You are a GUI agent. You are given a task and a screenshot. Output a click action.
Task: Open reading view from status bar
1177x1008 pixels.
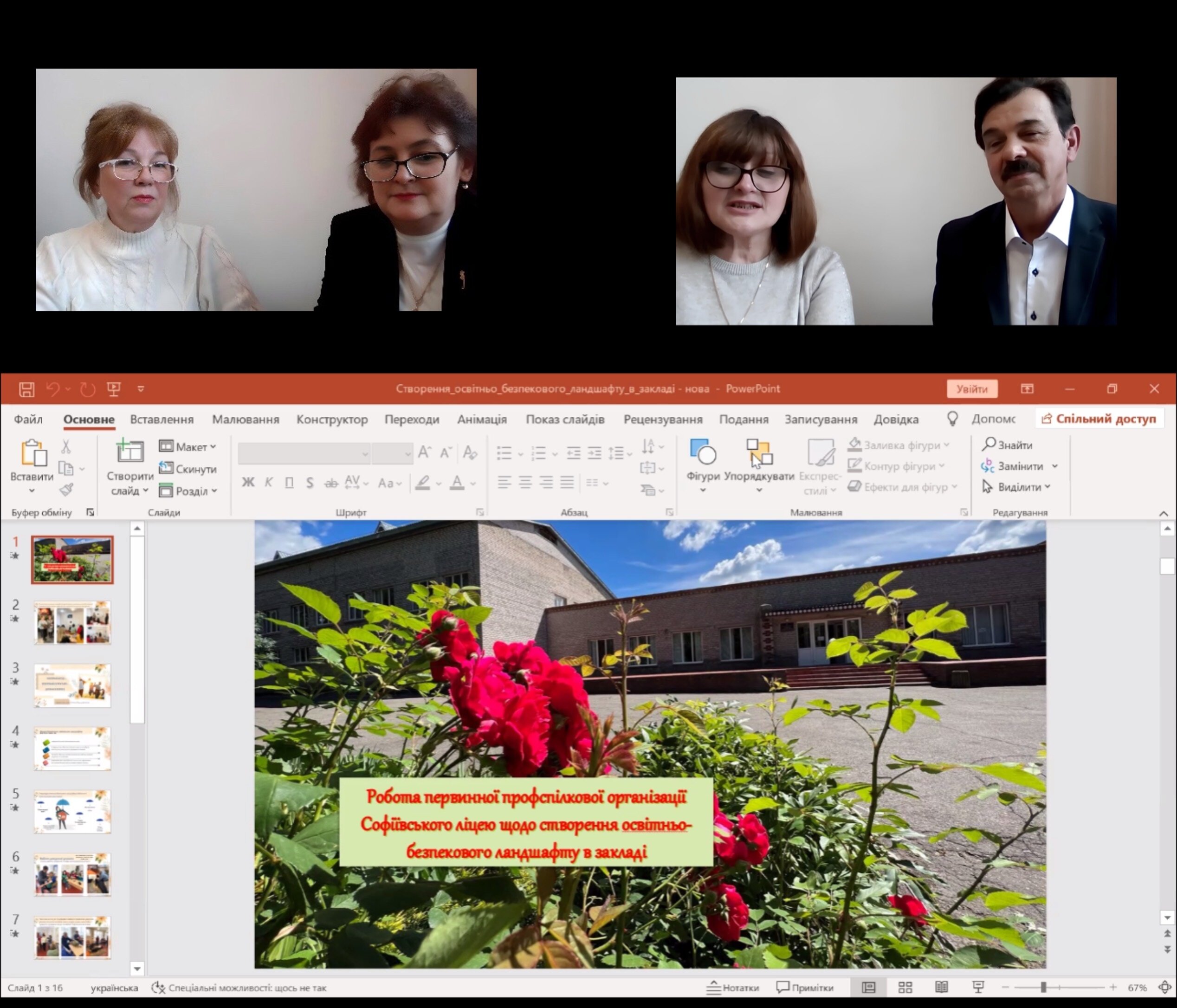tap(941, 988)
